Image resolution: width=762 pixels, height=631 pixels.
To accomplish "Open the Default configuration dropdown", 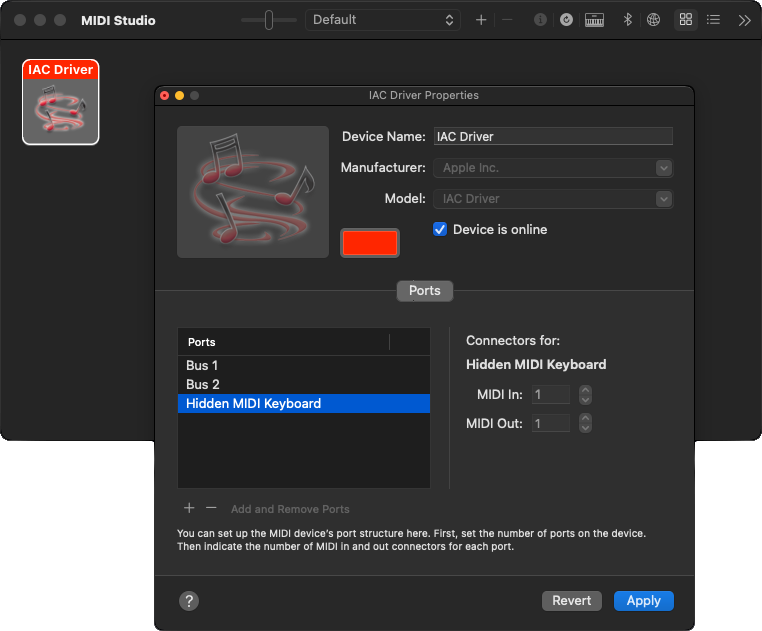I will (383, 20).
